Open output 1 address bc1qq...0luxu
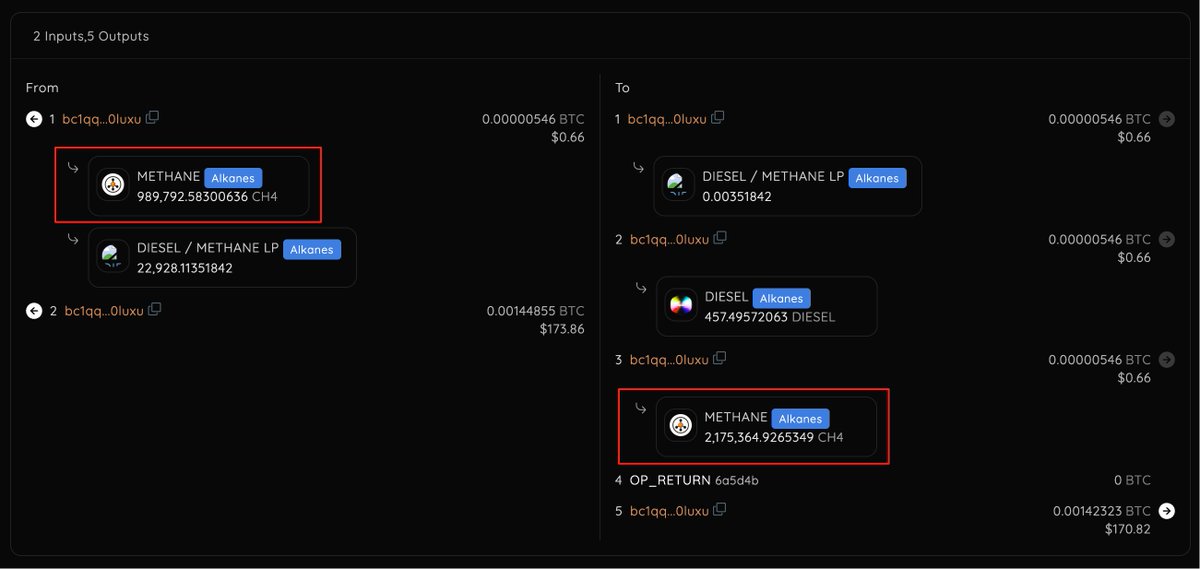 pos(667,119)
